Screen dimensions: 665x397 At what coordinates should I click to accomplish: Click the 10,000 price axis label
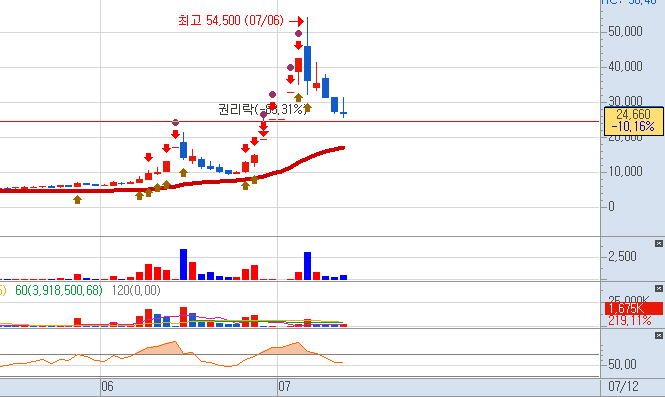click(625, 171)
